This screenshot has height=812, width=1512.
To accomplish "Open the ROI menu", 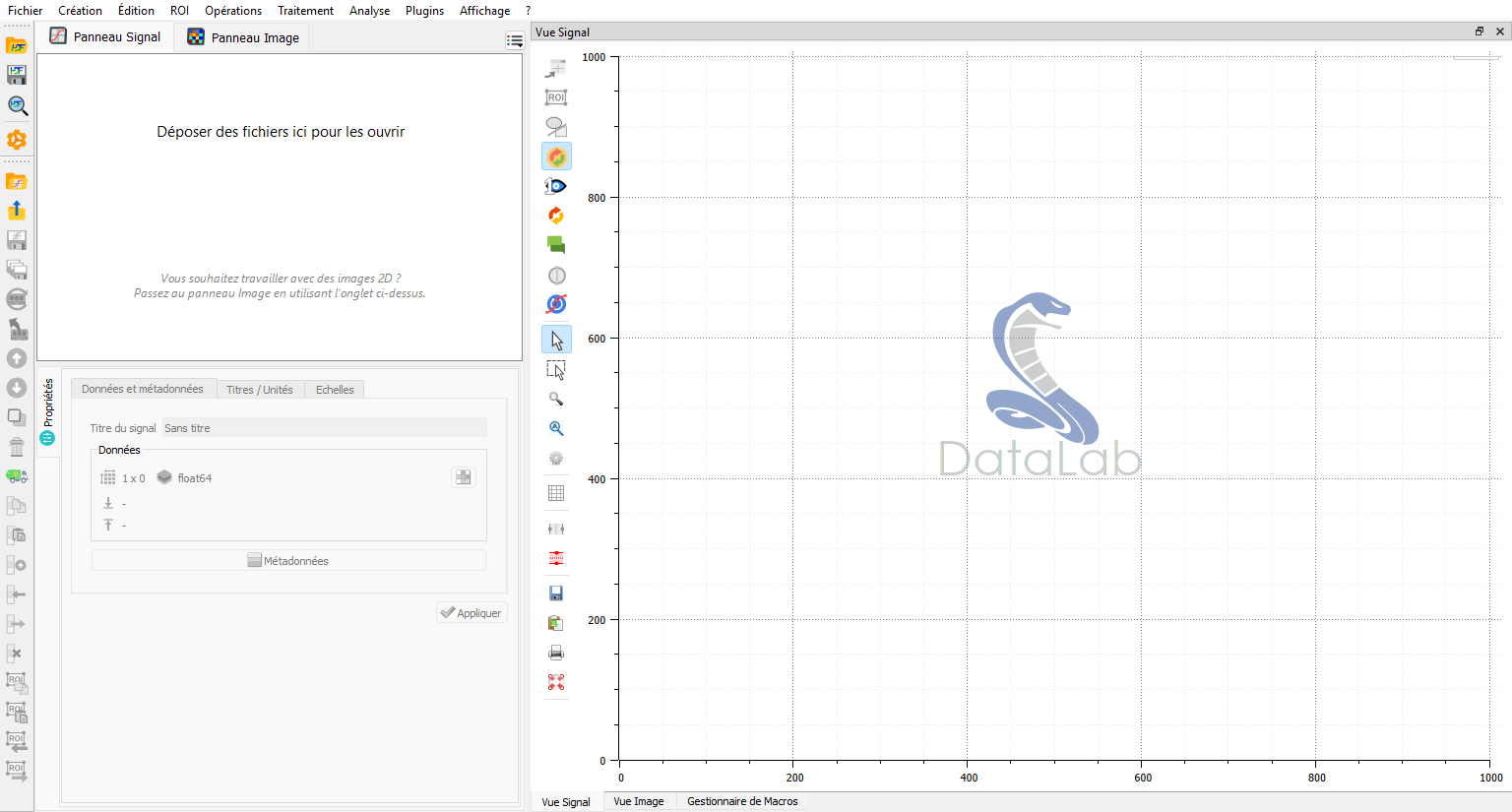I will (179, 10).
